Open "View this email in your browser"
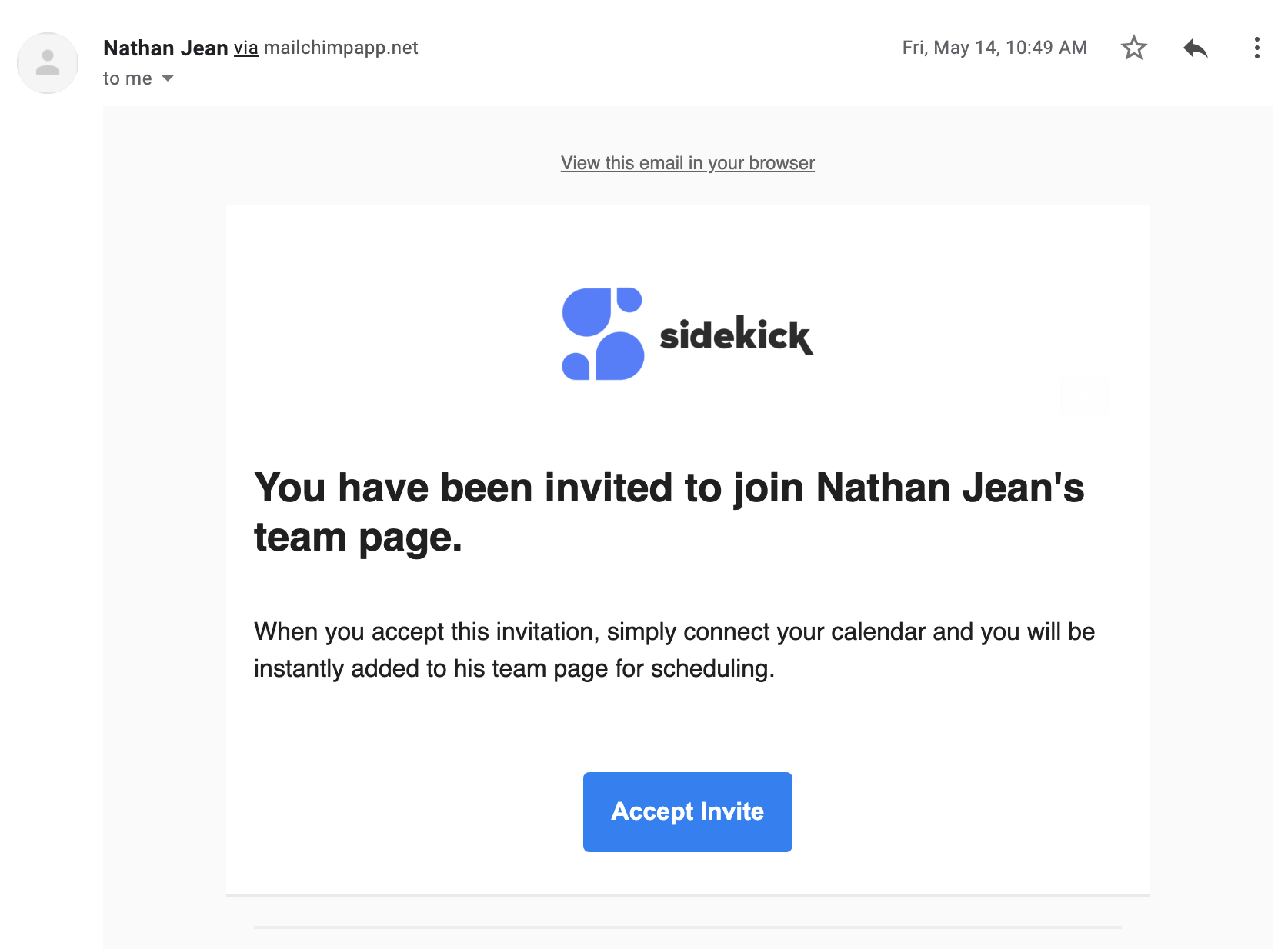This screenshot has height=949, width=1288. (687, 163)
